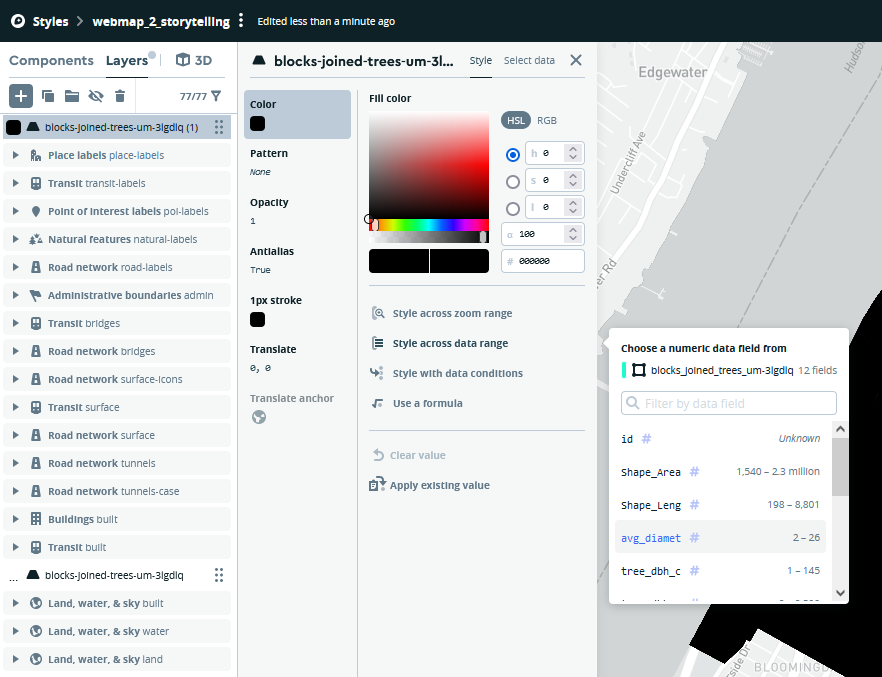Delete the layer with the trash icon
Screen dimensions: 882x677
[x=120, y=96]
